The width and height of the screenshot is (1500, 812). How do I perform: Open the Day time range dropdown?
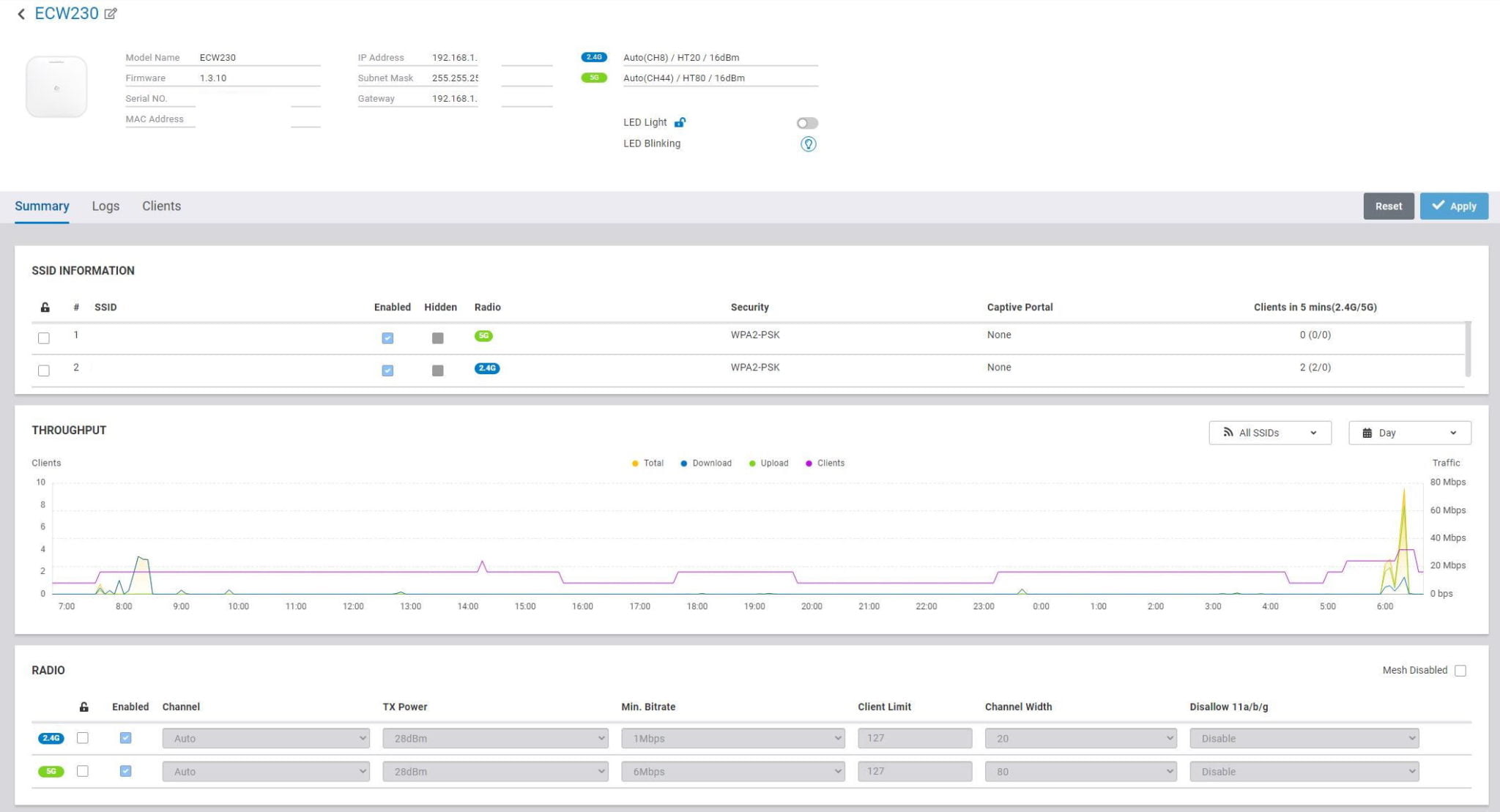coord(1410,433)
